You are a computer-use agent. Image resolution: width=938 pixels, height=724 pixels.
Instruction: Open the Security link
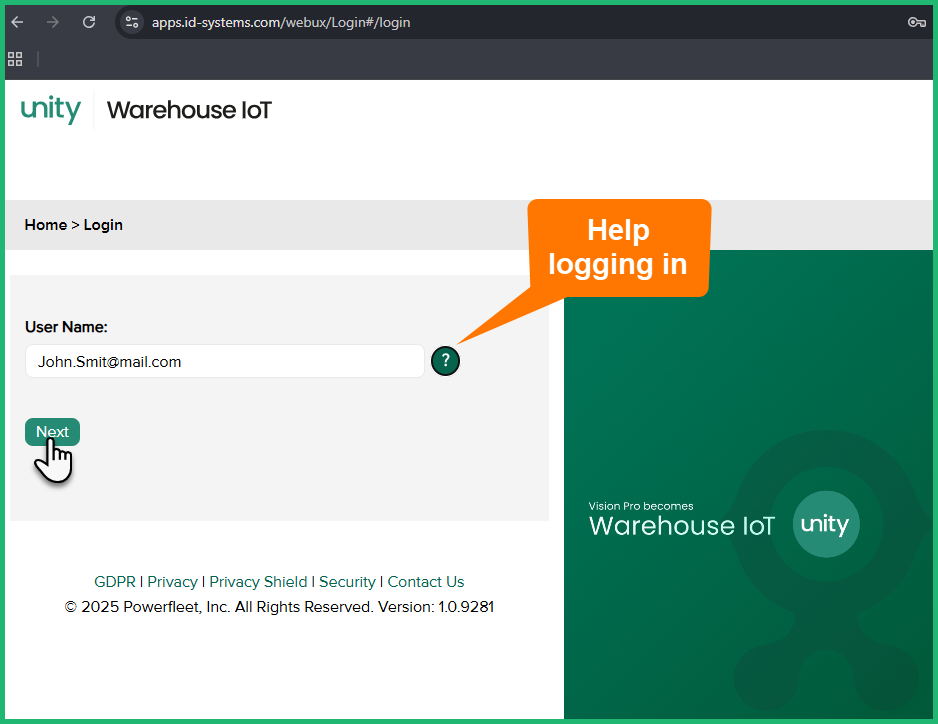347,581
